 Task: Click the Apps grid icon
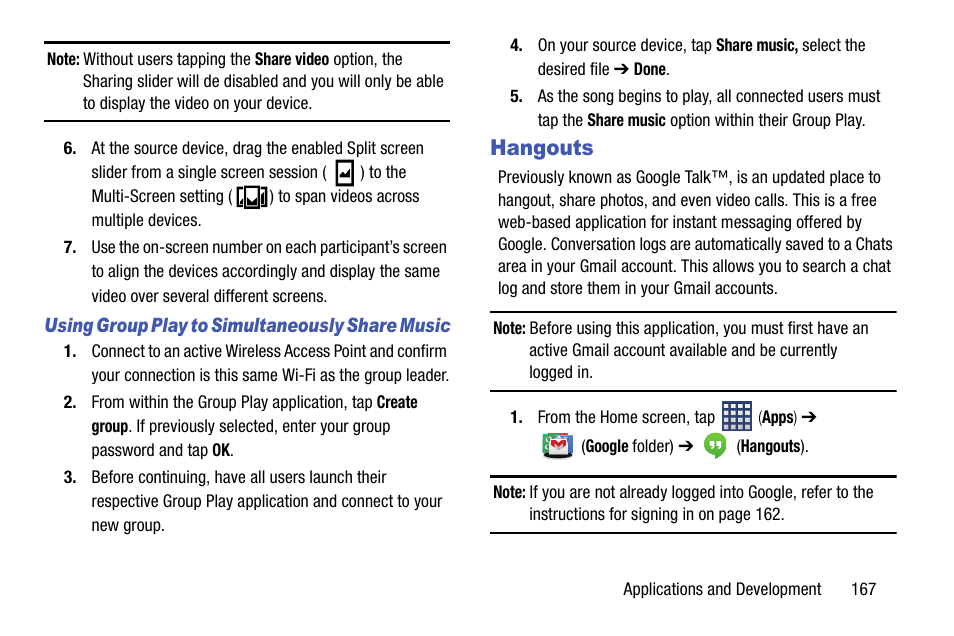(x=736, y=416)
